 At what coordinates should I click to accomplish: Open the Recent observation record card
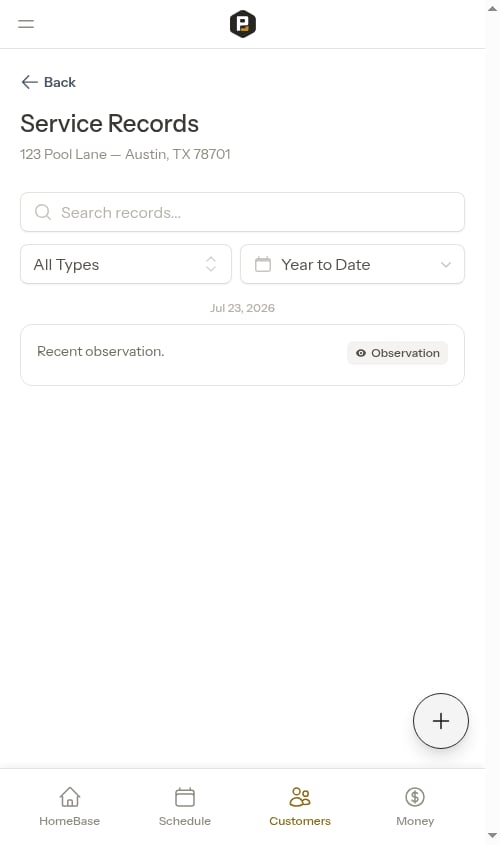242,355
